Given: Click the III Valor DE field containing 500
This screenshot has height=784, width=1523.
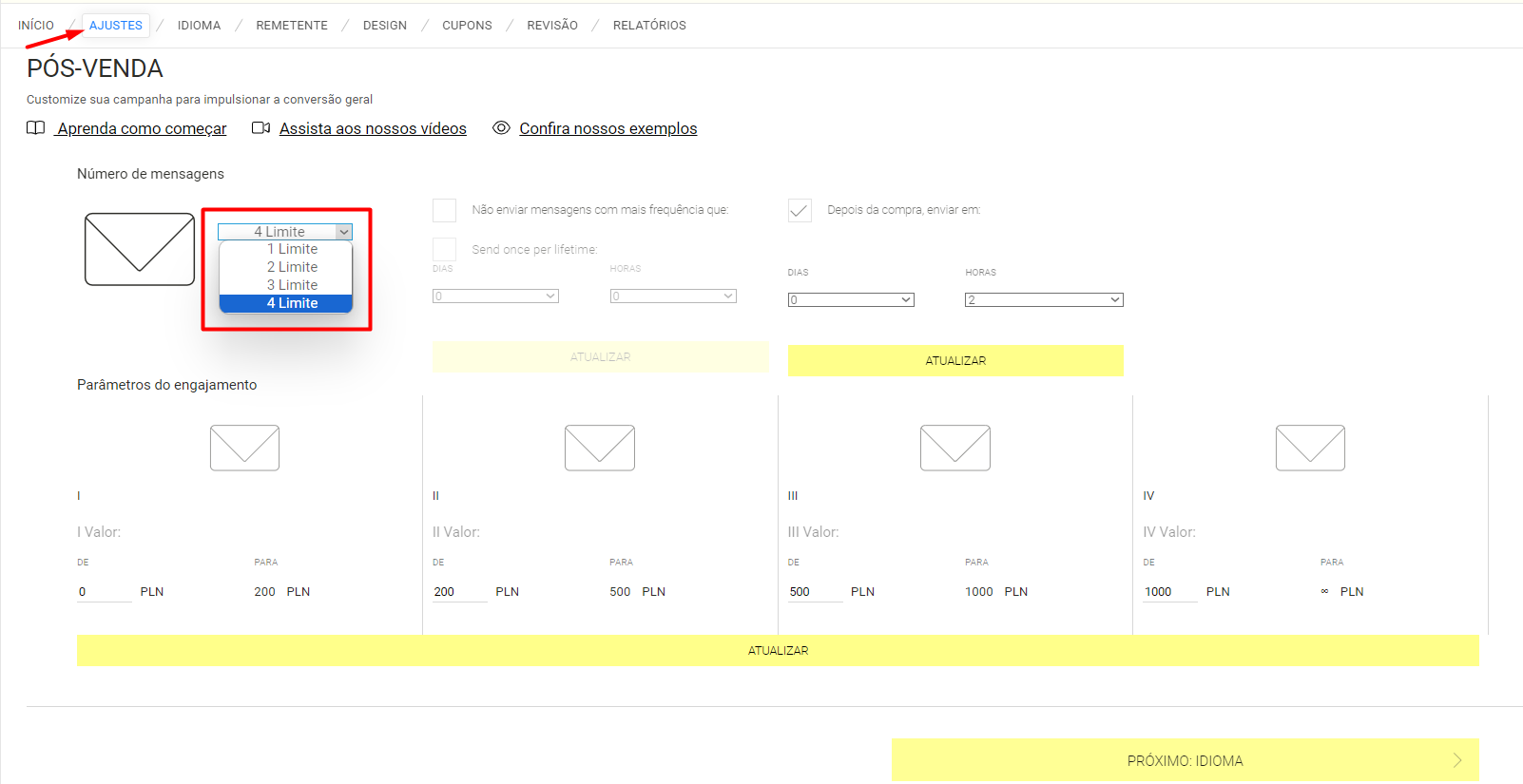Looking at the screenshot, I should [x=816, y=592].
